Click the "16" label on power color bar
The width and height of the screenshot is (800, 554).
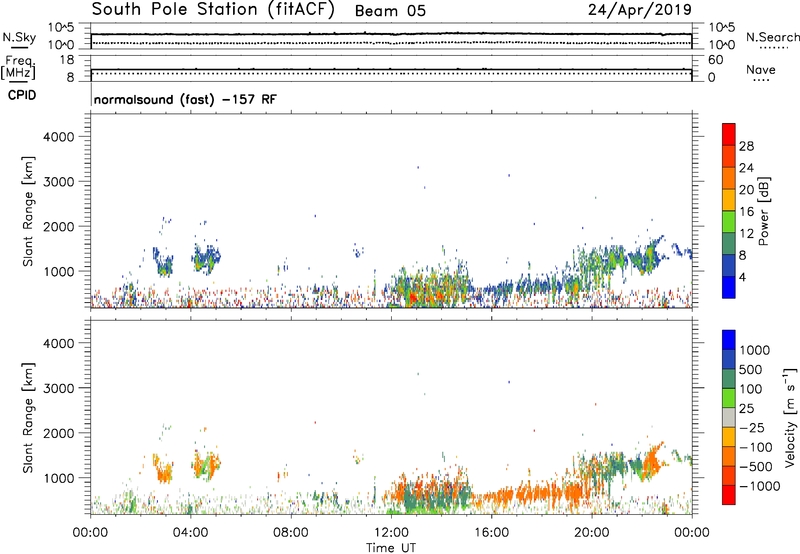pos(746,212)
